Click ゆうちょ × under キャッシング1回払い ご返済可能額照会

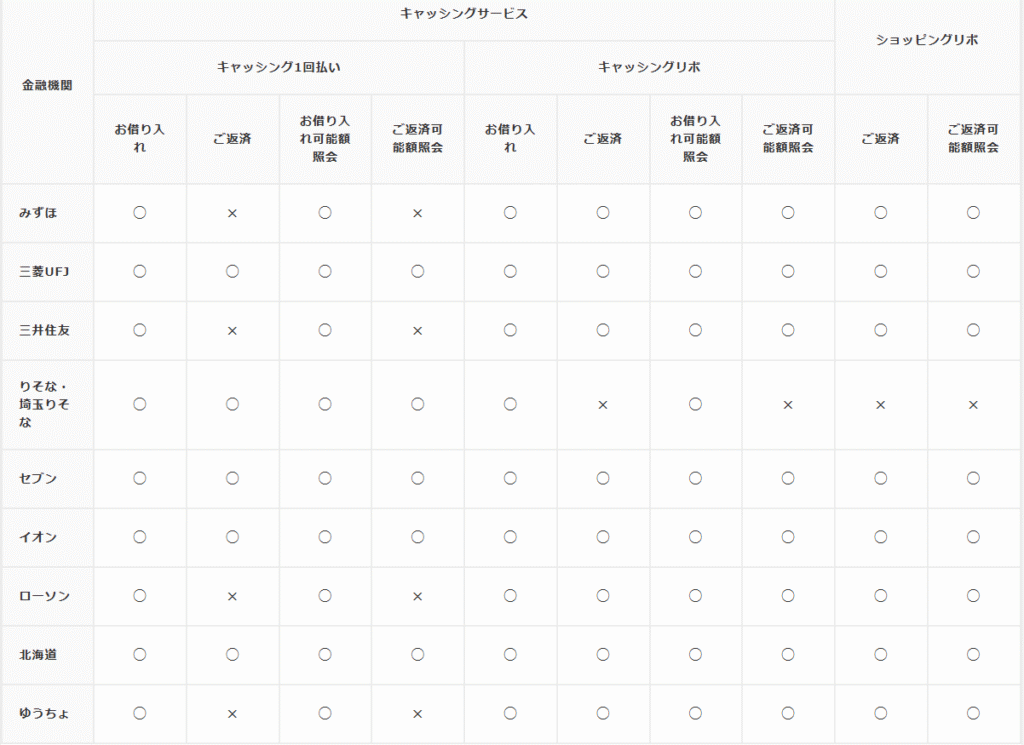(418, 714)
